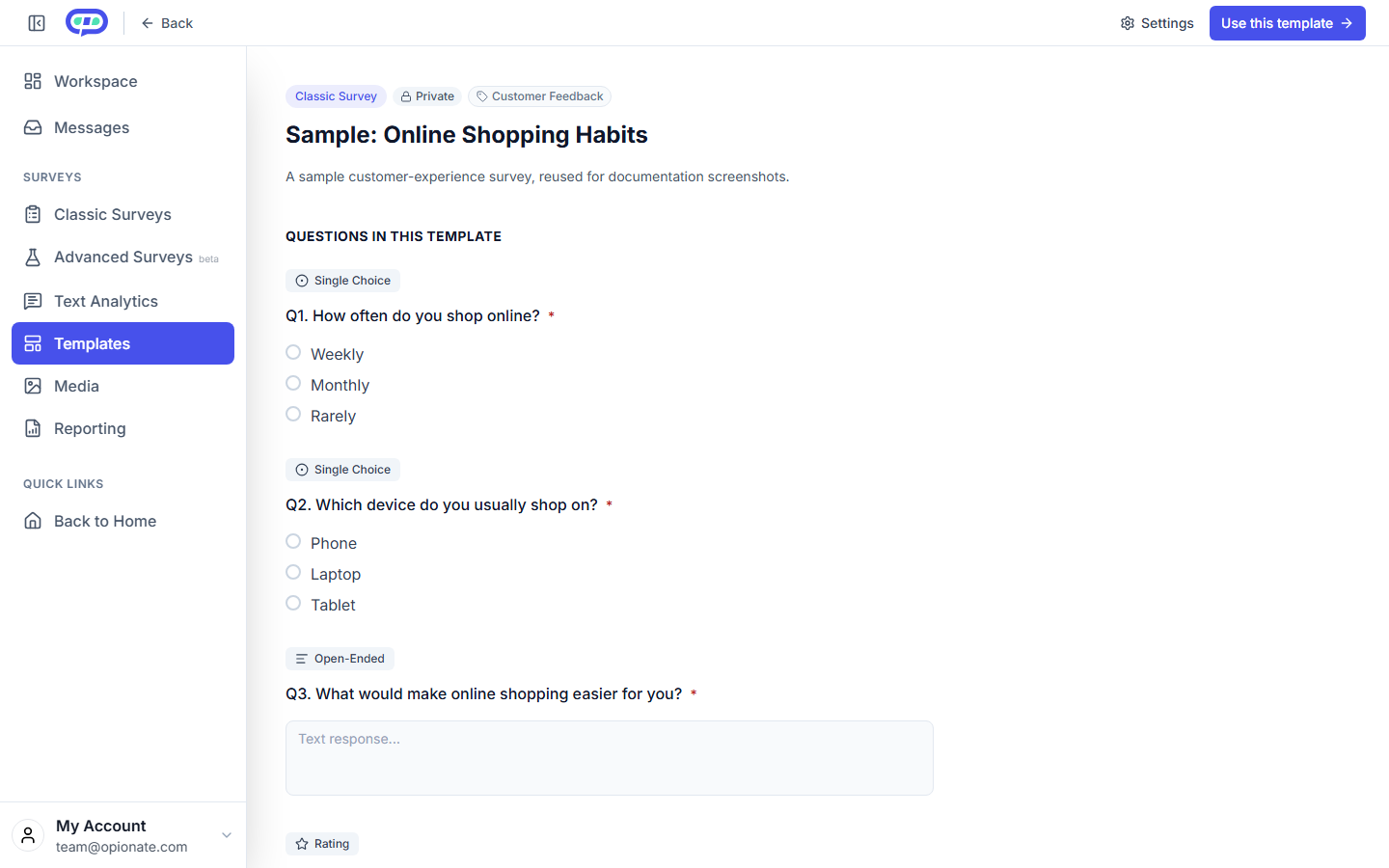Screen dimensions: 1389x868
Task: Open Classic Surveys section
Action: (123, 214)
